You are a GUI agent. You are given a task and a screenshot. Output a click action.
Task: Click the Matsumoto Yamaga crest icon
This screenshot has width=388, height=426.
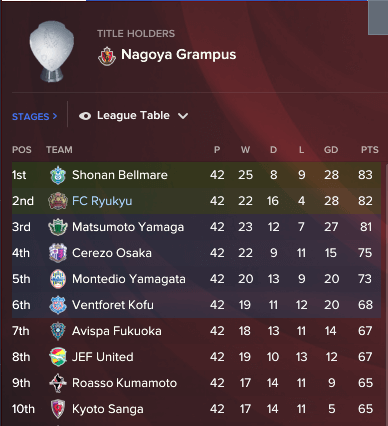point(58,227)
